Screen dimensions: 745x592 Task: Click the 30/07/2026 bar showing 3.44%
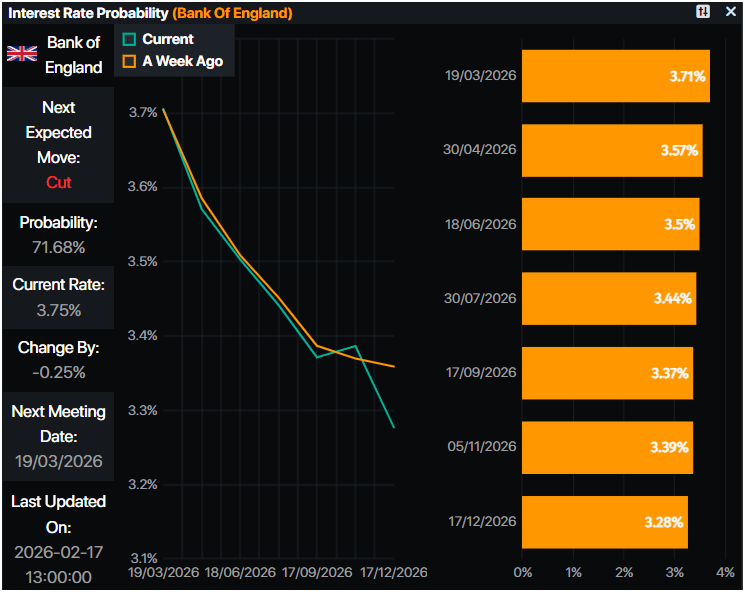point(608,298)
